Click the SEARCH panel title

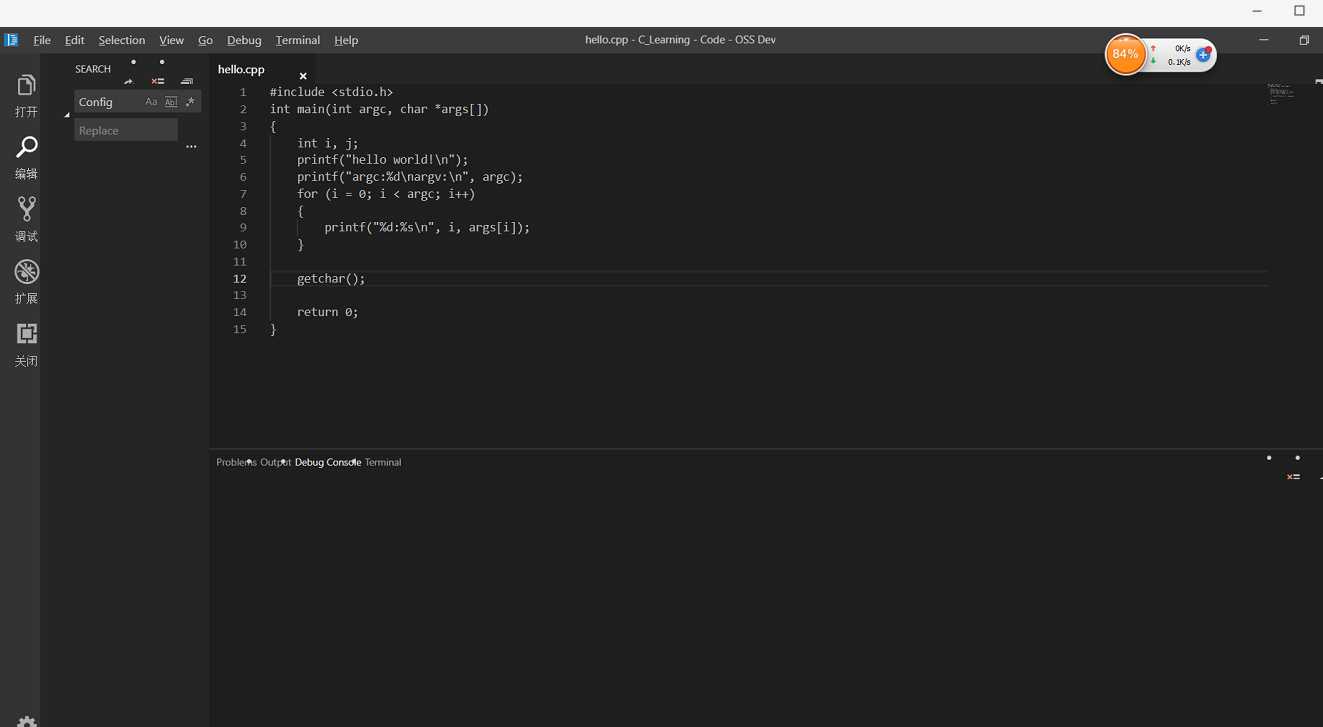coord(93,69)
